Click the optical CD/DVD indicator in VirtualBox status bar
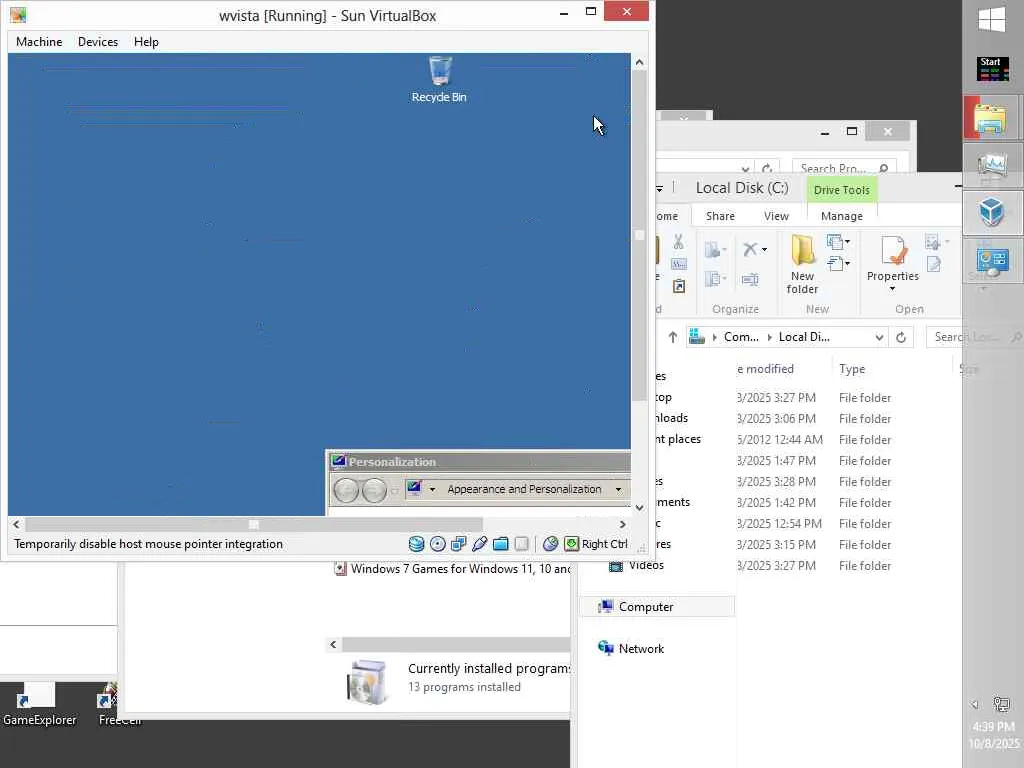 [x=438, y=543]
